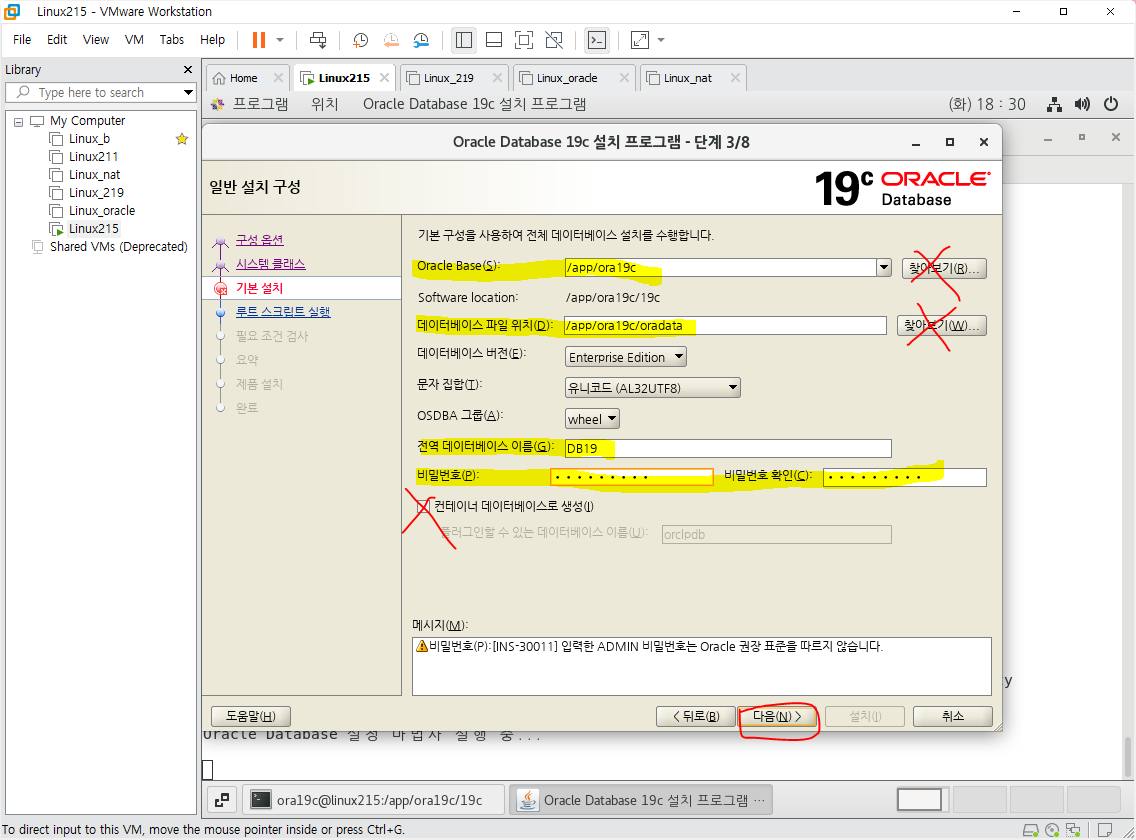Click the browse button for Oracle Base

[x=944, y=268]
